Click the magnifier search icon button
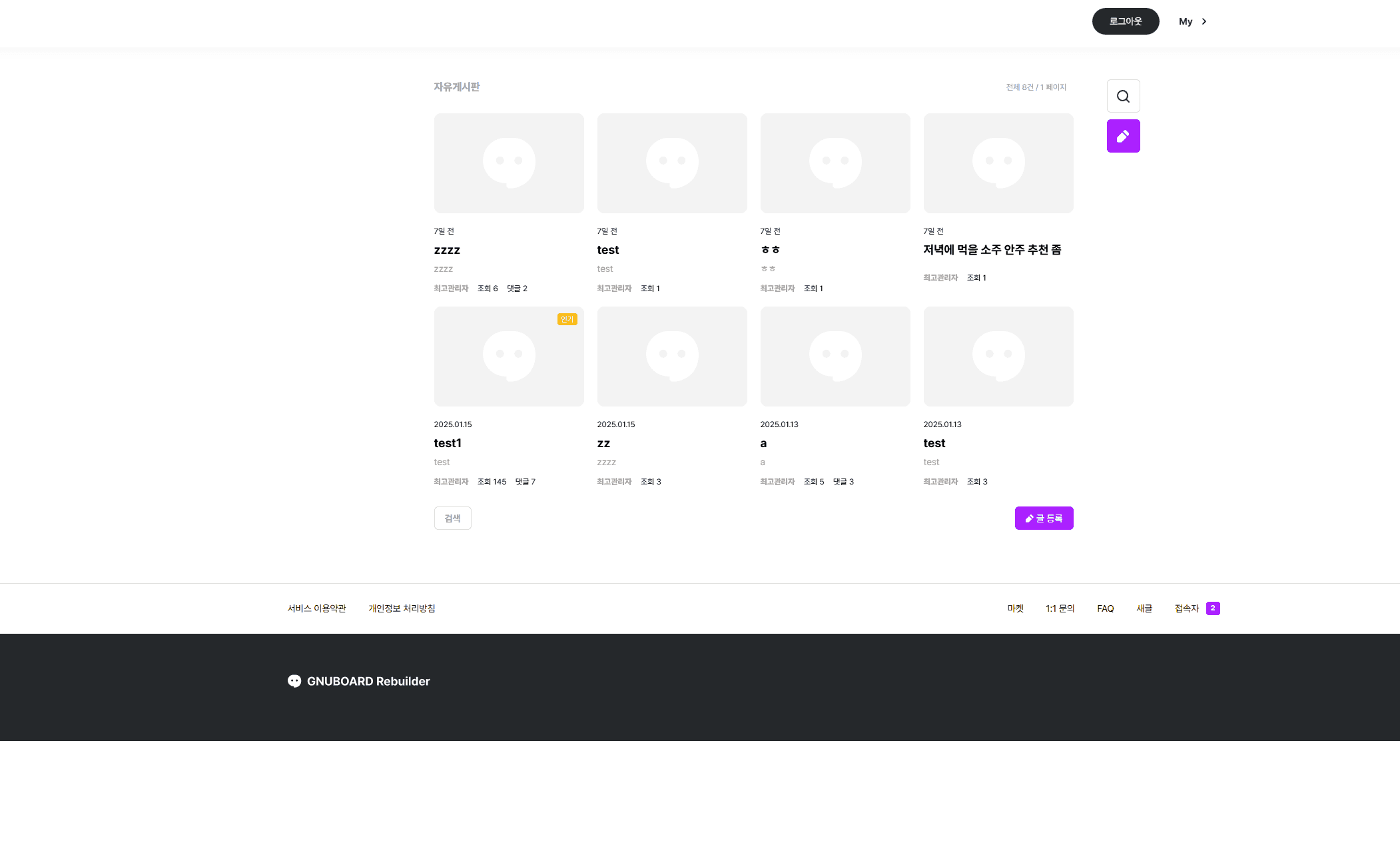The height and width of the screenshot is (861, 1400). (1123, 96)
